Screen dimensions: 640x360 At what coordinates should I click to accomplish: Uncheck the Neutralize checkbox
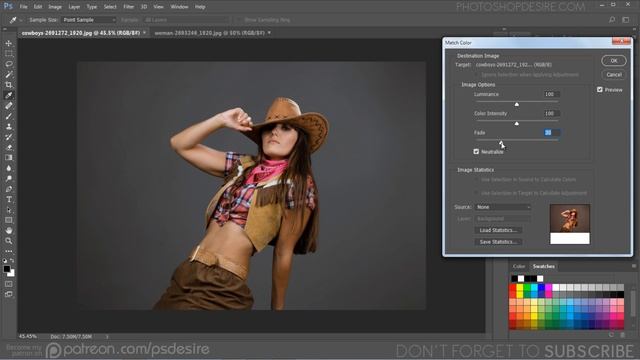click(476, 152)
